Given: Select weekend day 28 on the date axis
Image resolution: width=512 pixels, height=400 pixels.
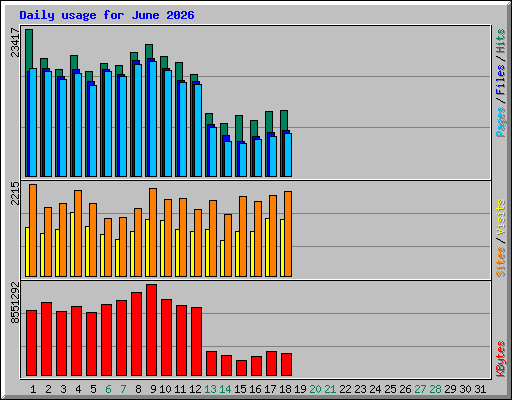Looking at the screenshot, I should tap(435, 389).
